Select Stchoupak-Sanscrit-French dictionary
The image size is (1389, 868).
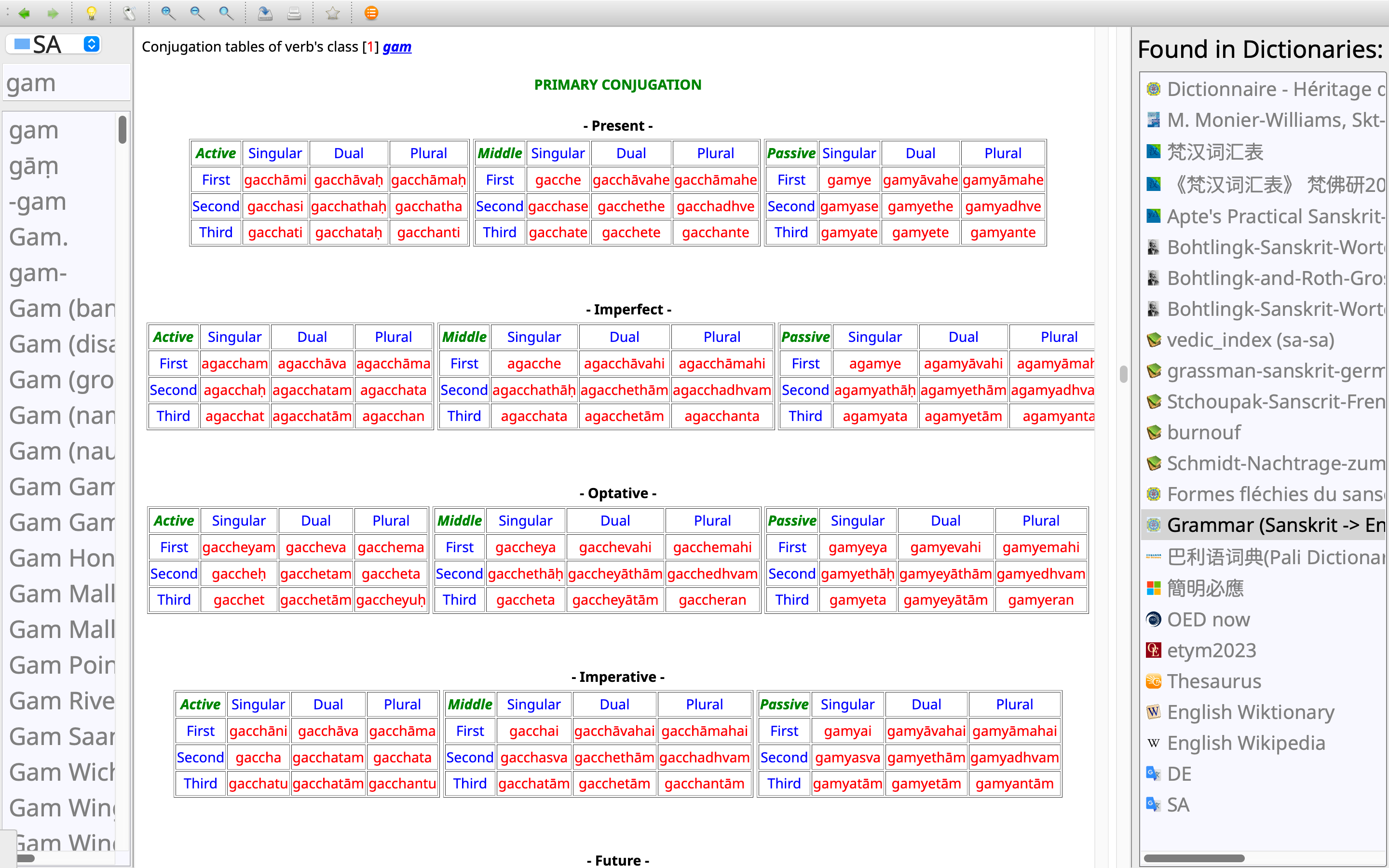click(x=1263, y=402)
